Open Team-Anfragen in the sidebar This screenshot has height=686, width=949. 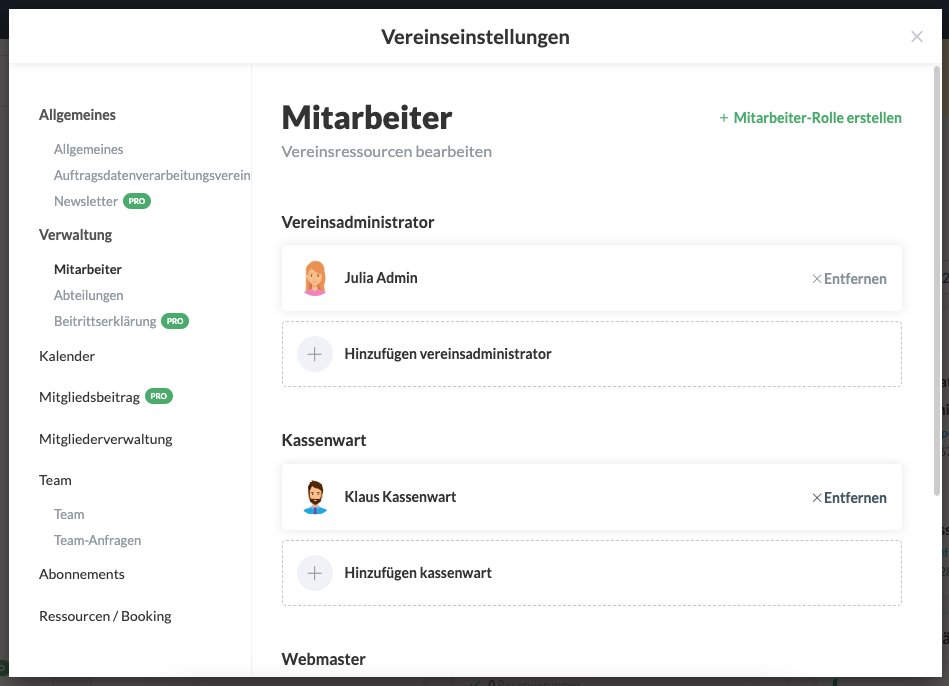(x=98, y=540)
